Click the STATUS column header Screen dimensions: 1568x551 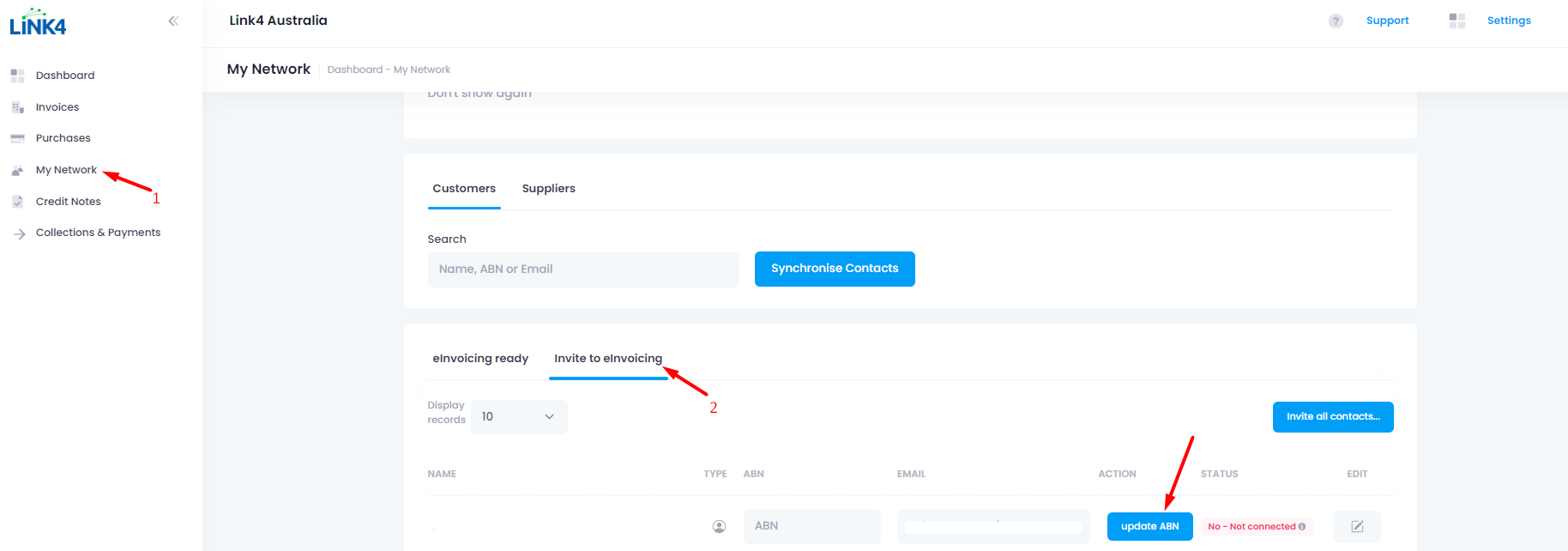coord(1219,474)
